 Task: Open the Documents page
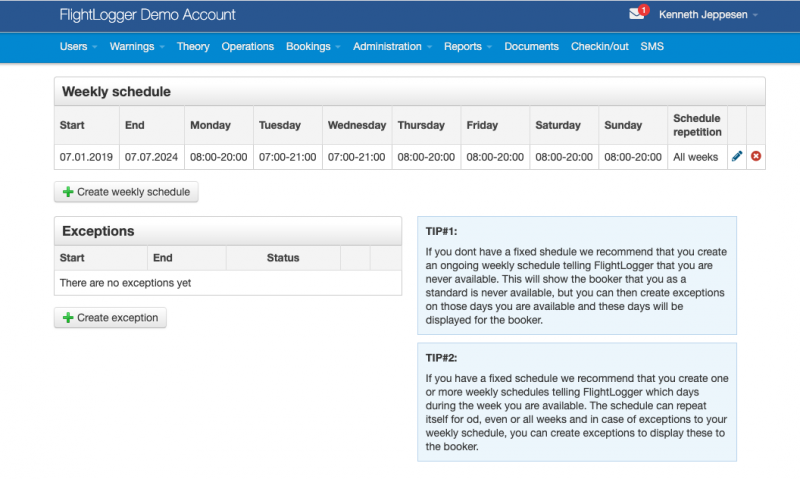click(x=531, y=46)
